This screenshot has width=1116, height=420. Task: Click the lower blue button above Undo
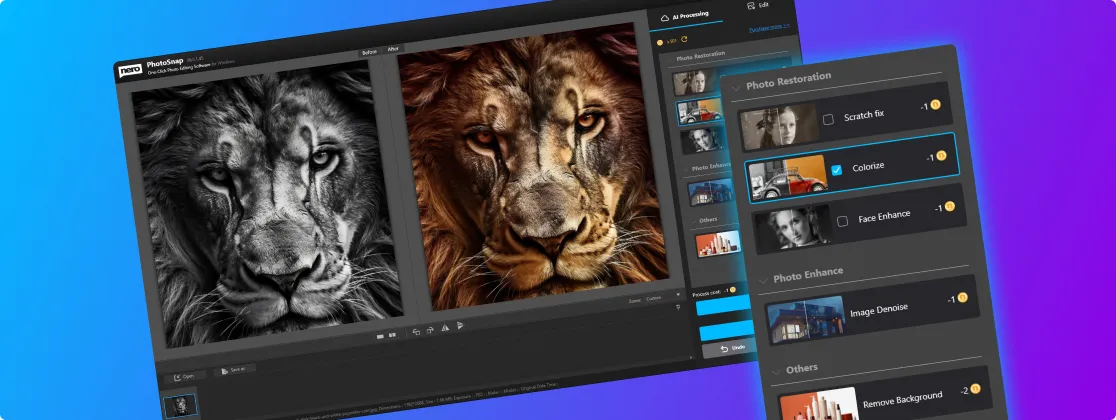coord(726,330)
